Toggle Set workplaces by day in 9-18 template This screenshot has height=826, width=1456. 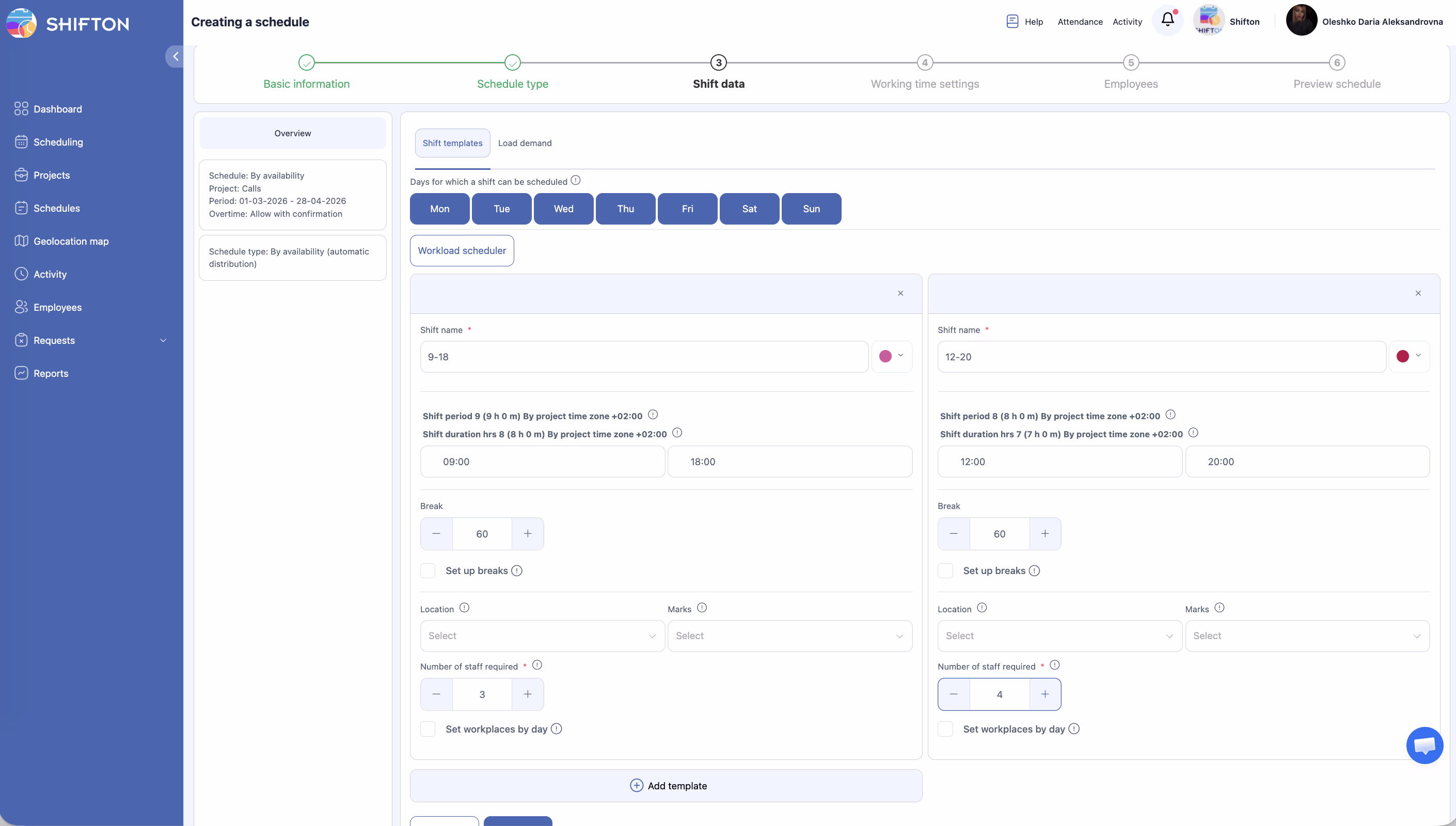coord(428,729)
